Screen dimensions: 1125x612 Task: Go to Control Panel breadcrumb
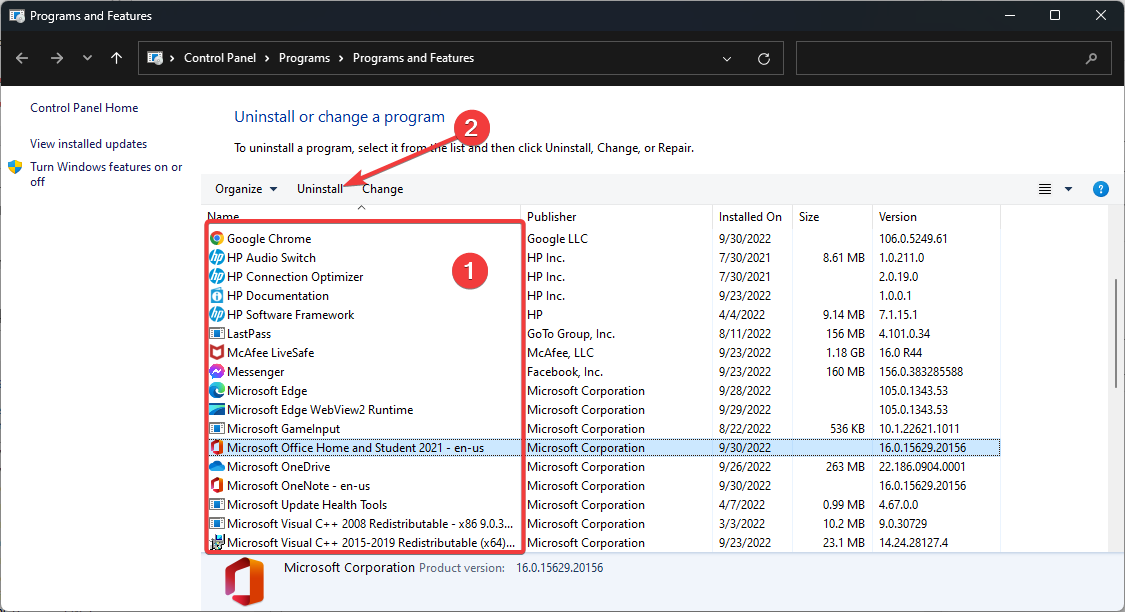(x=220, y=58)
